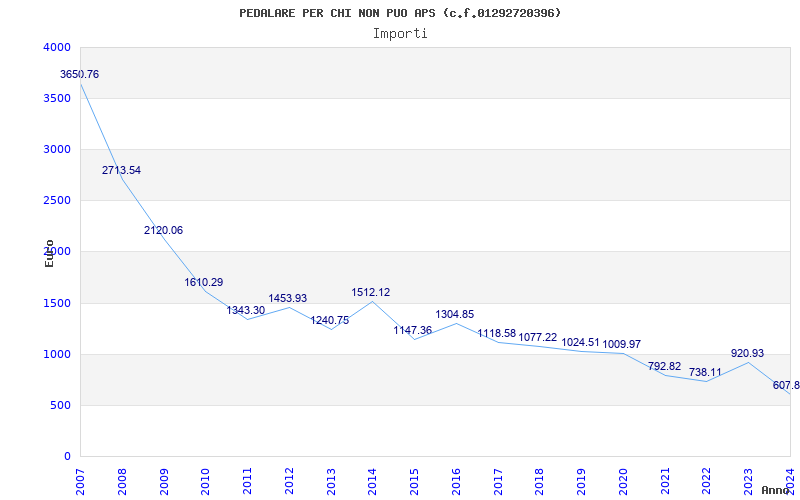Click the 2120.06 data point label
The image size is (800, 500).
[x=163, y=231]
